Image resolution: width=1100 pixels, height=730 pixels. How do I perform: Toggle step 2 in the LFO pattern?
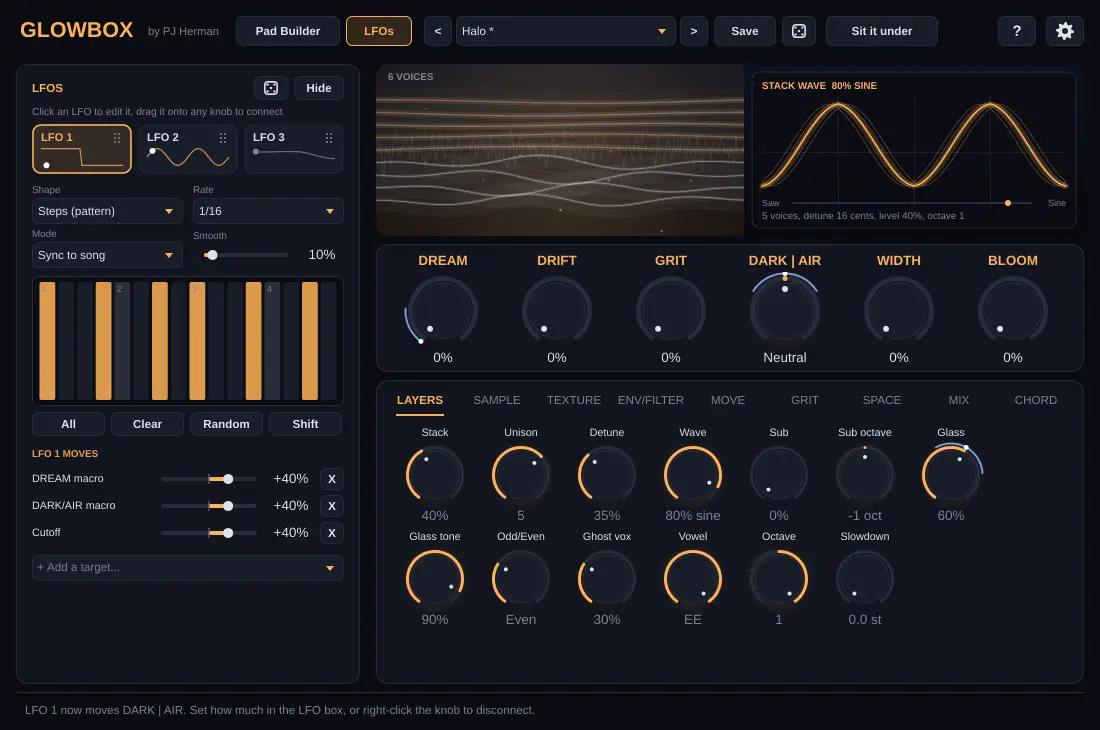coord(66,341)
